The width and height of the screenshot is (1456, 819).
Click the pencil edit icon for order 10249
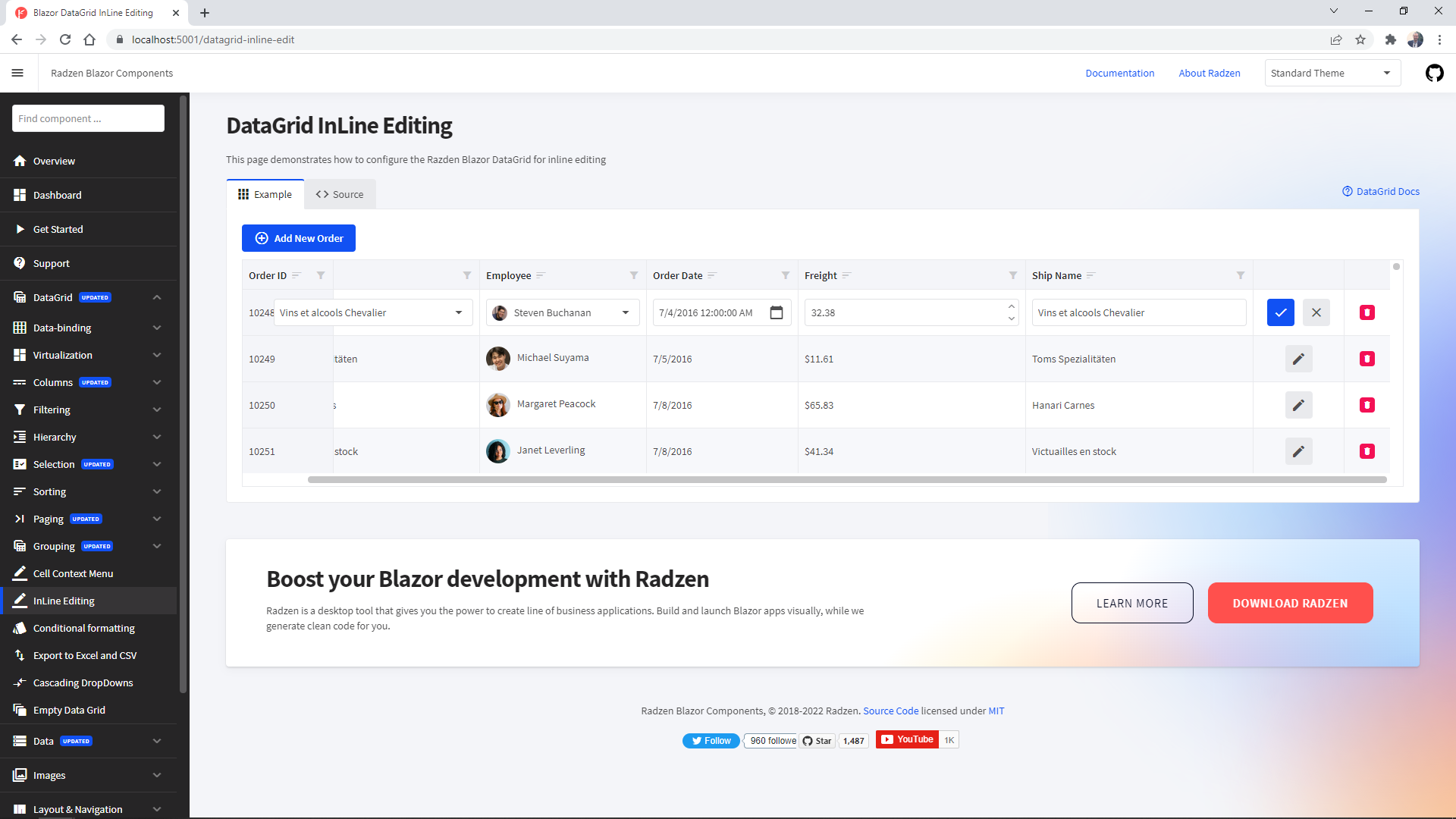coord(1298,359)
